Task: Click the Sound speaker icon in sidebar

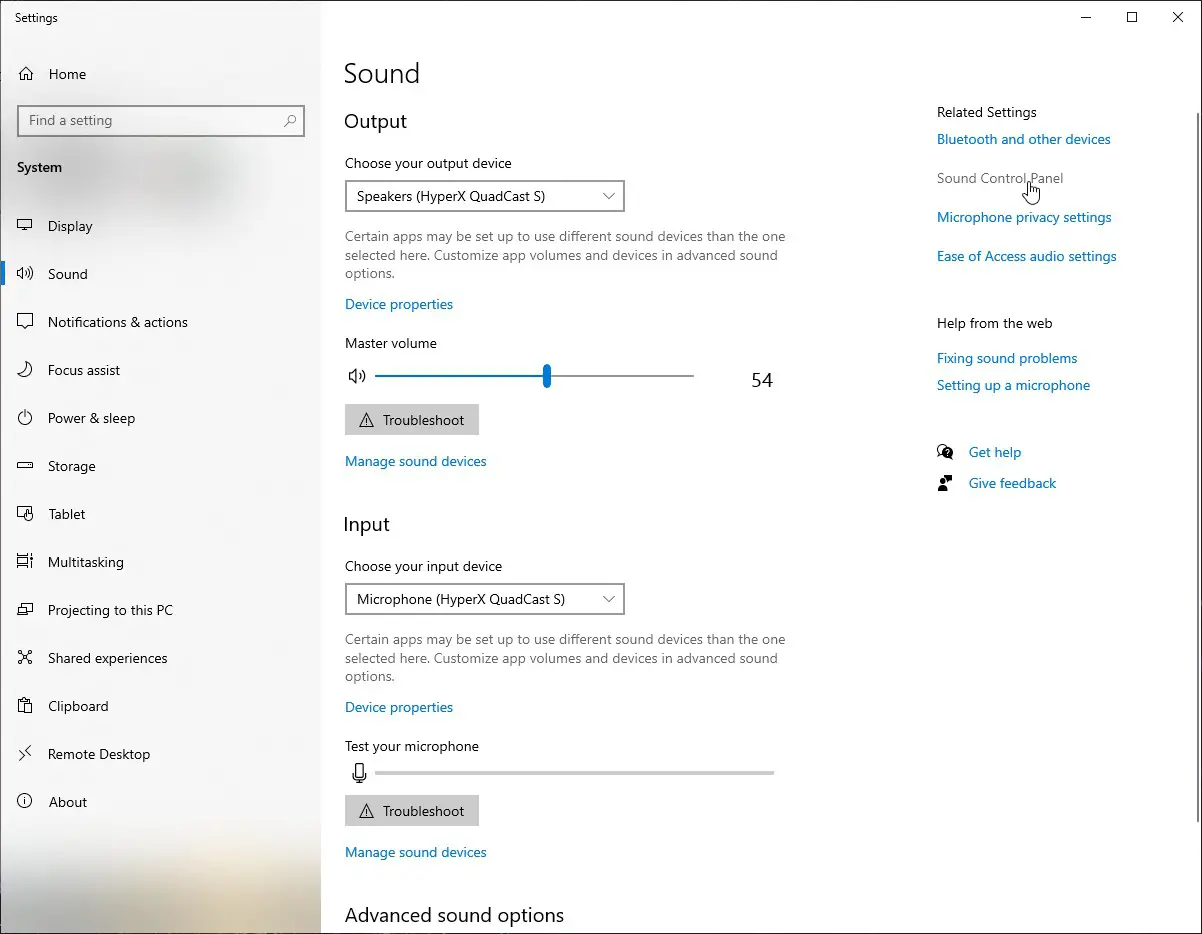Action: [x=26, y=274]
